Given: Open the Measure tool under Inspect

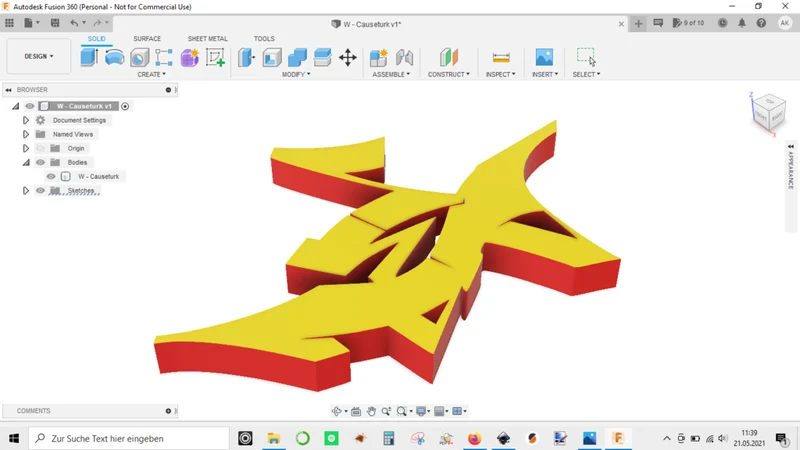Looking at the screenshot, I should click(x=501, y=58).
